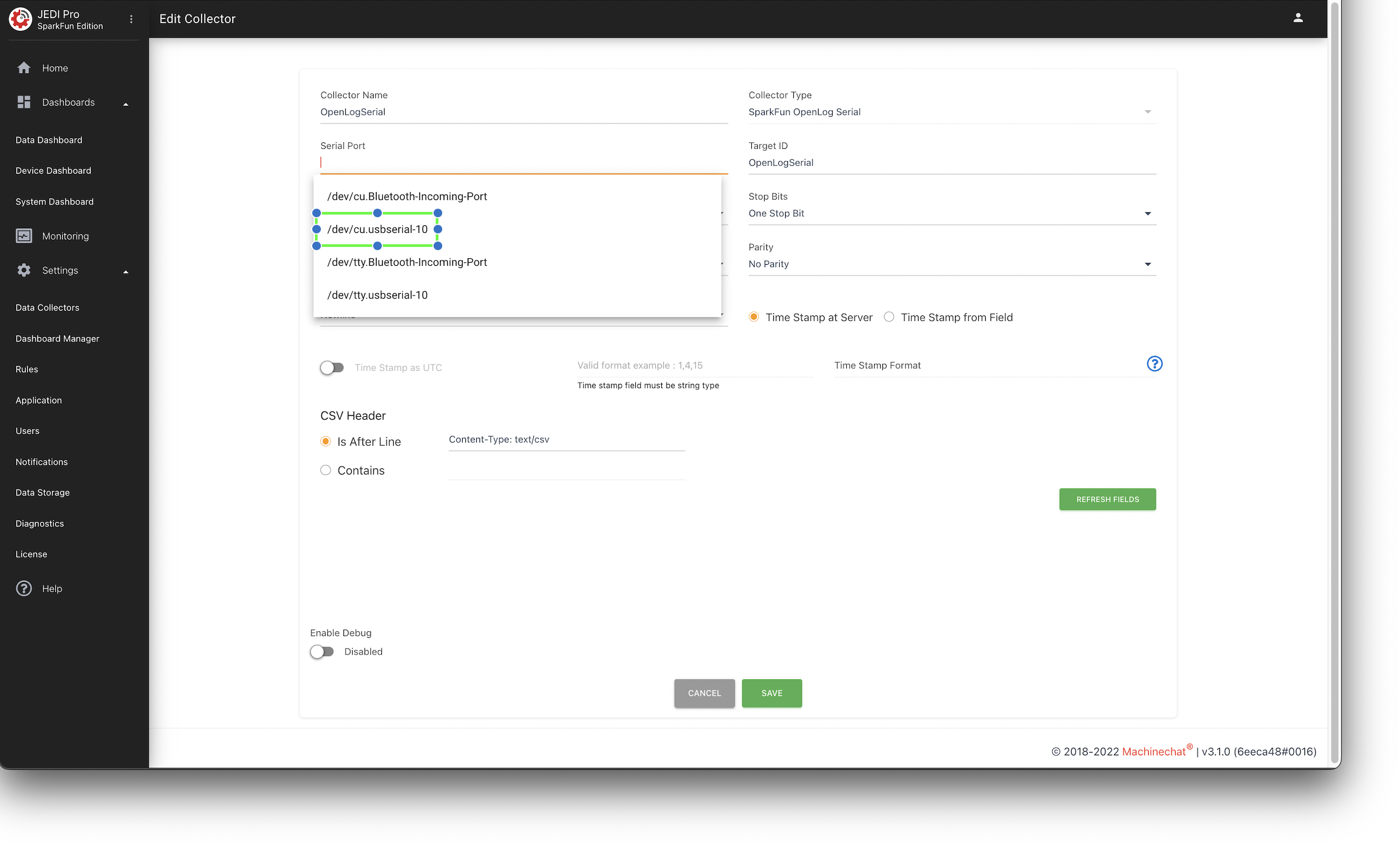Open Users settings page
Image resolution: width=1400 pixels, height=847 pixels.
[28, 432]
